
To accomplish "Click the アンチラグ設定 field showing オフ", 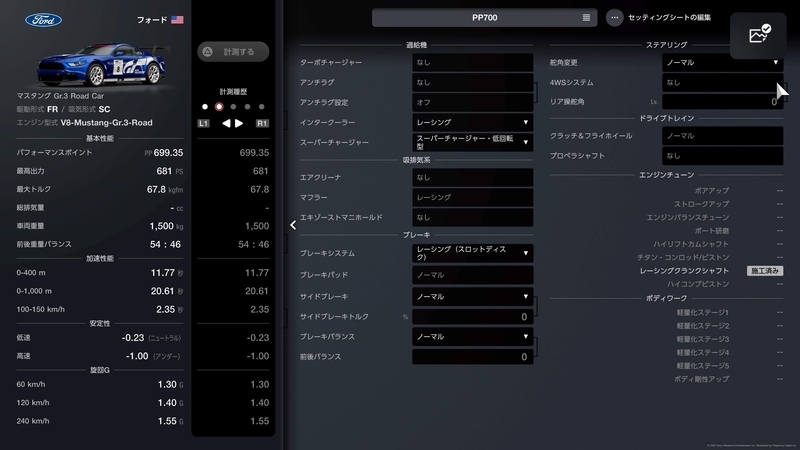I will [472, 102].
